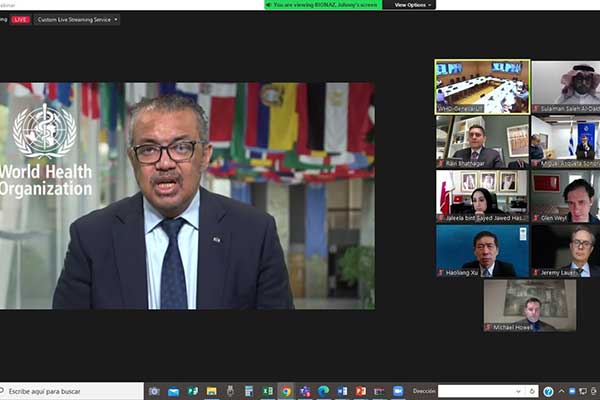Click muted mic icon beside Michael Howell
600x400 pixels.
tap(488, 327)
